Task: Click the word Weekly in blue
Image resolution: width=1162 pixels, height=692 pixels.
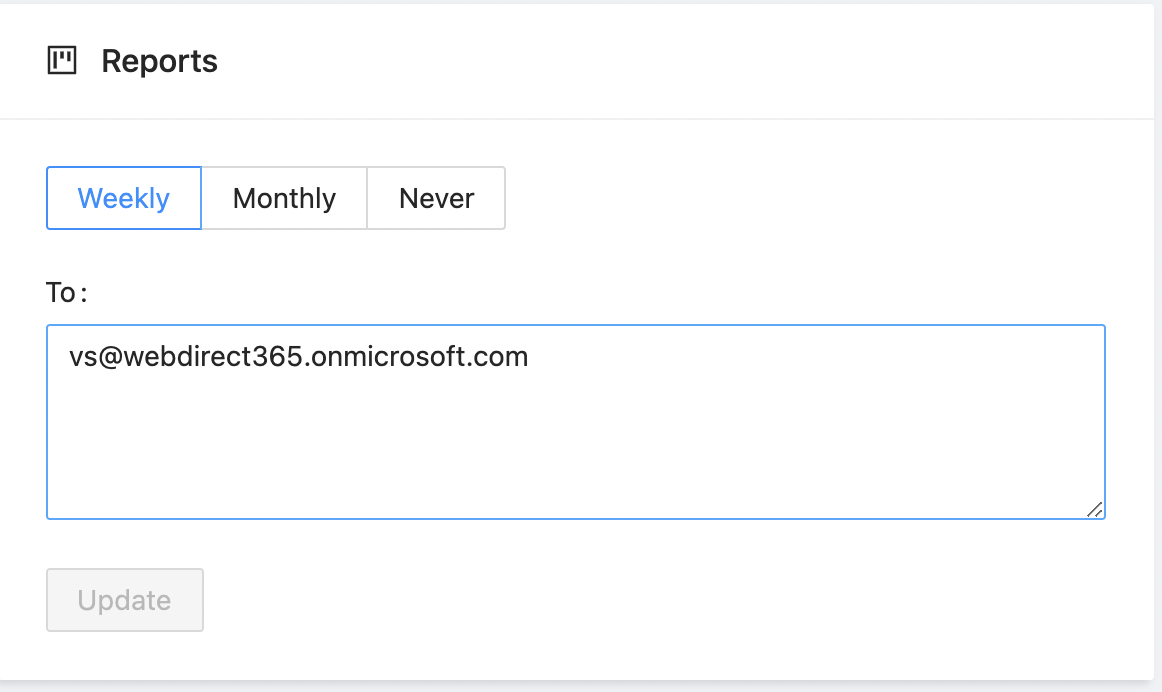Action: tap(124, 198)
